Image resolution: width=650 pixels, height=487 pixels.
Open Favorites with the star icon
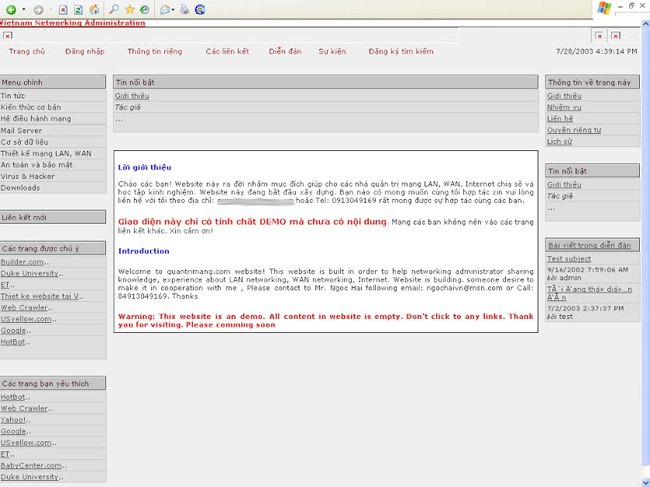pos(129,9)
